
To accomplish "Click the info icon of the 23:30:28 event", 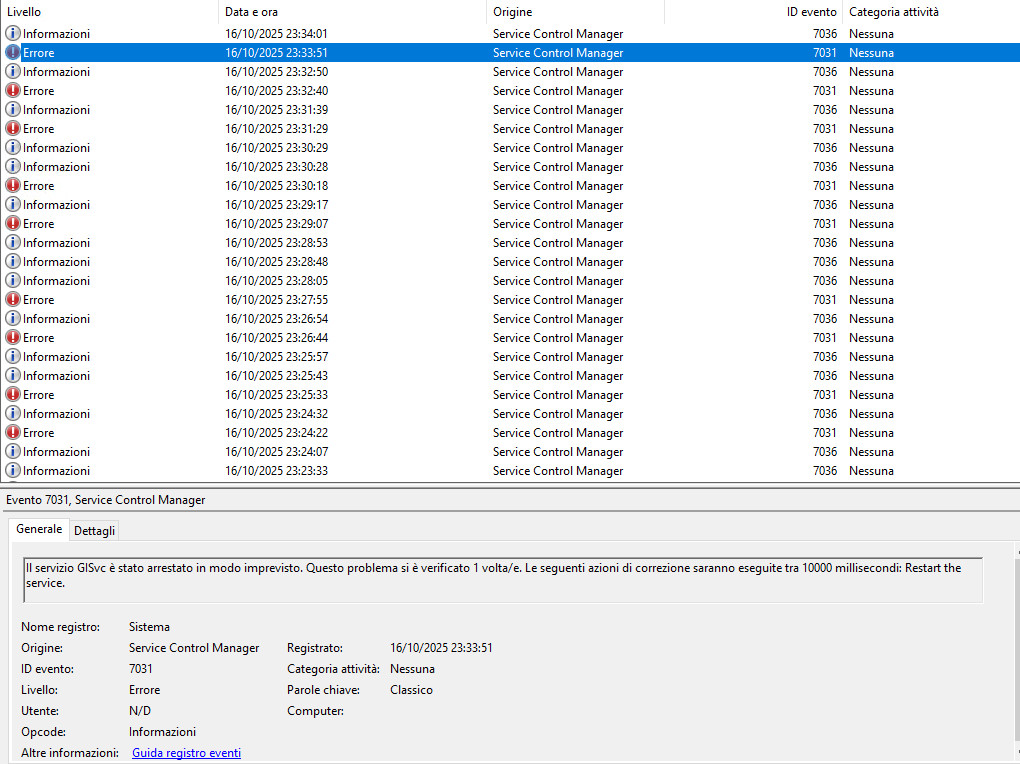I will point(13,167).
